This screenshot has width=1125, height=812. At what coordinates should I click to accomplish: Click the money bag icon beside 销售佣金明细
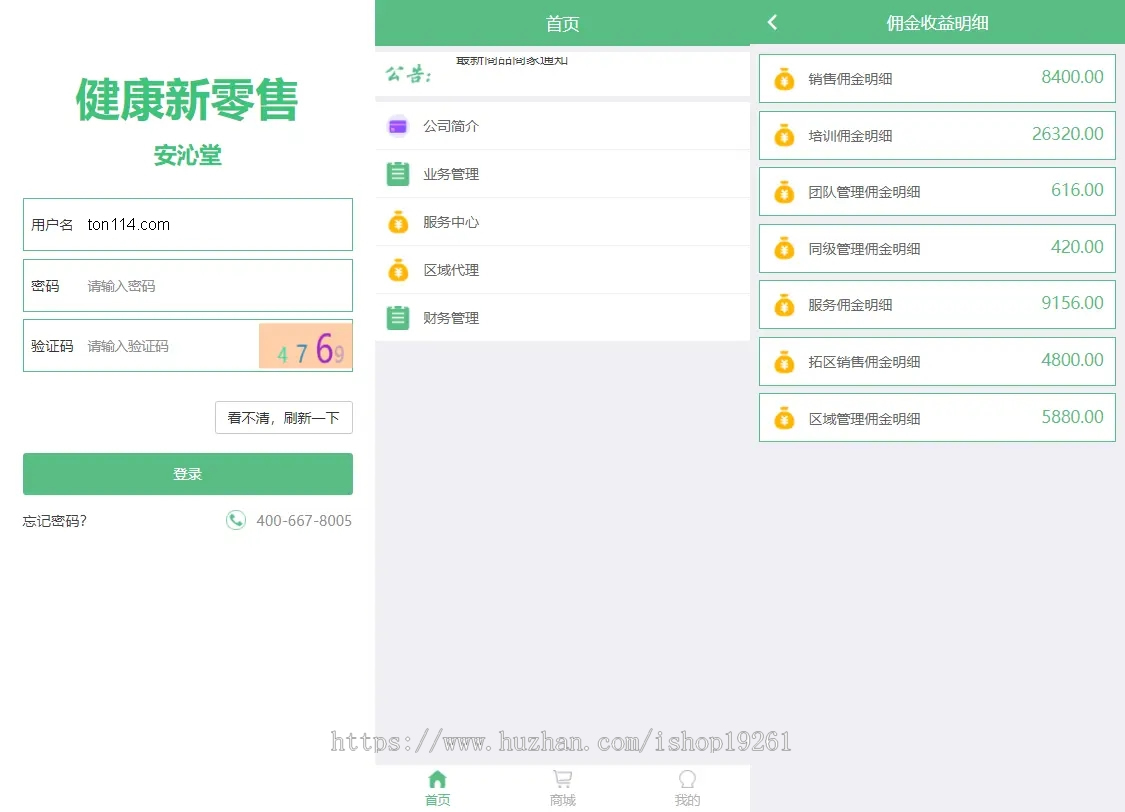pos(784,79)
